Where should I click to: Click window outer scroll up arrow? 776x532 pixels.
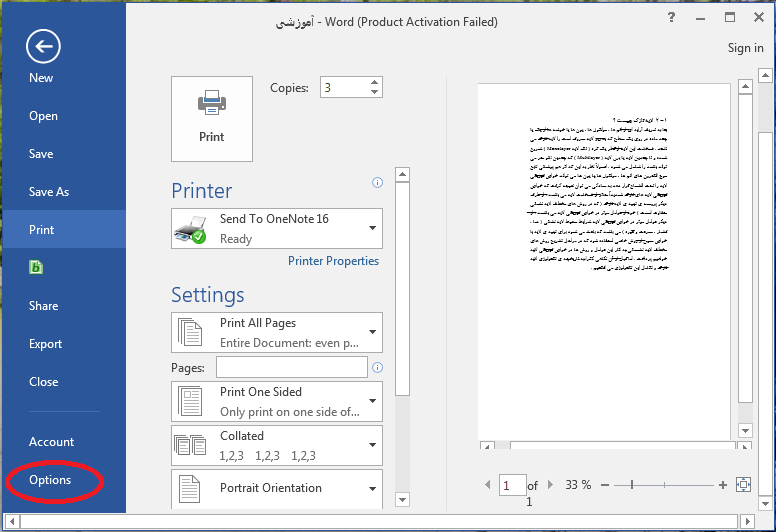click(765, 76)
